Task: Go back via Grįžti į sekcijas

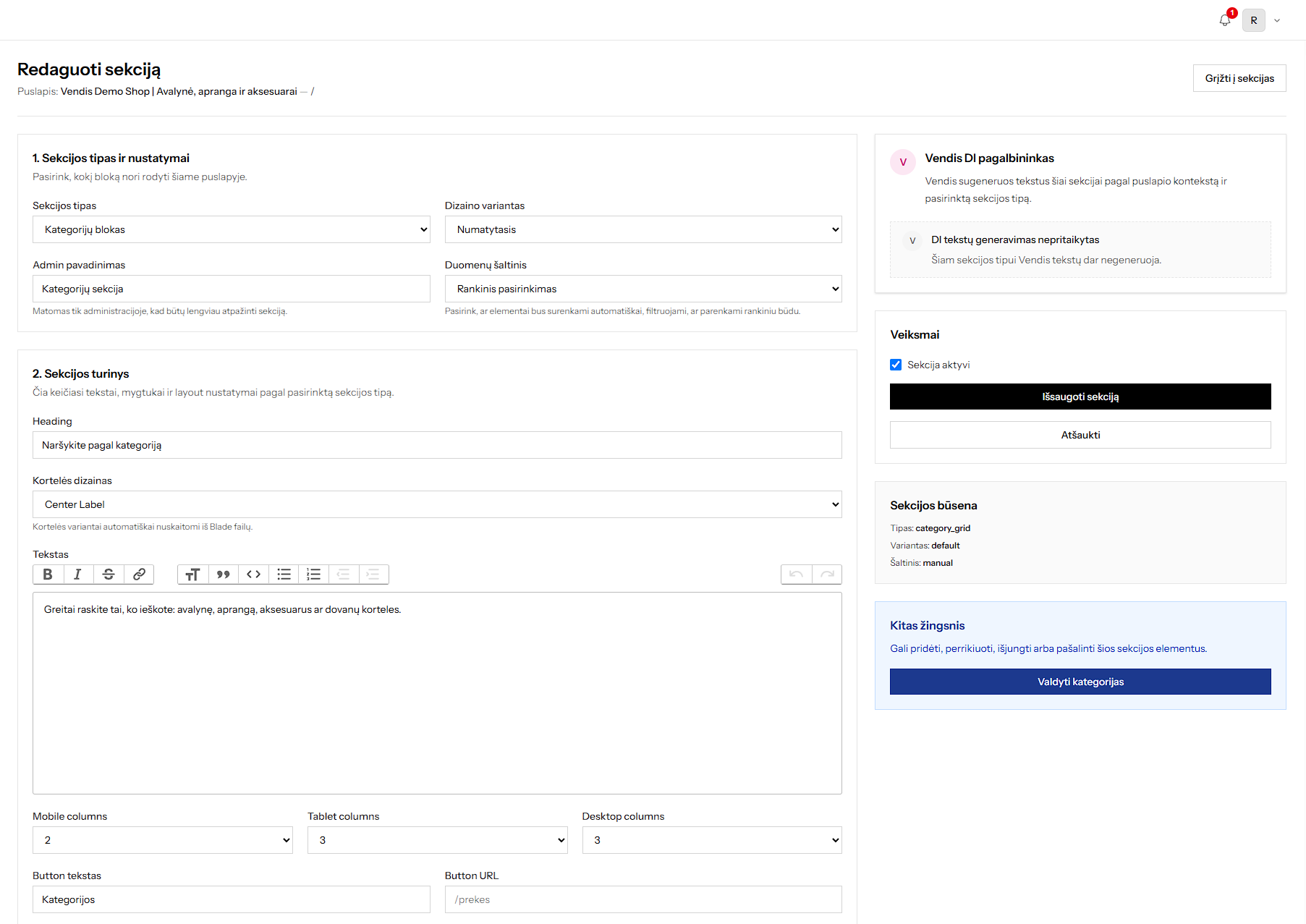Action: (1239, 78)
